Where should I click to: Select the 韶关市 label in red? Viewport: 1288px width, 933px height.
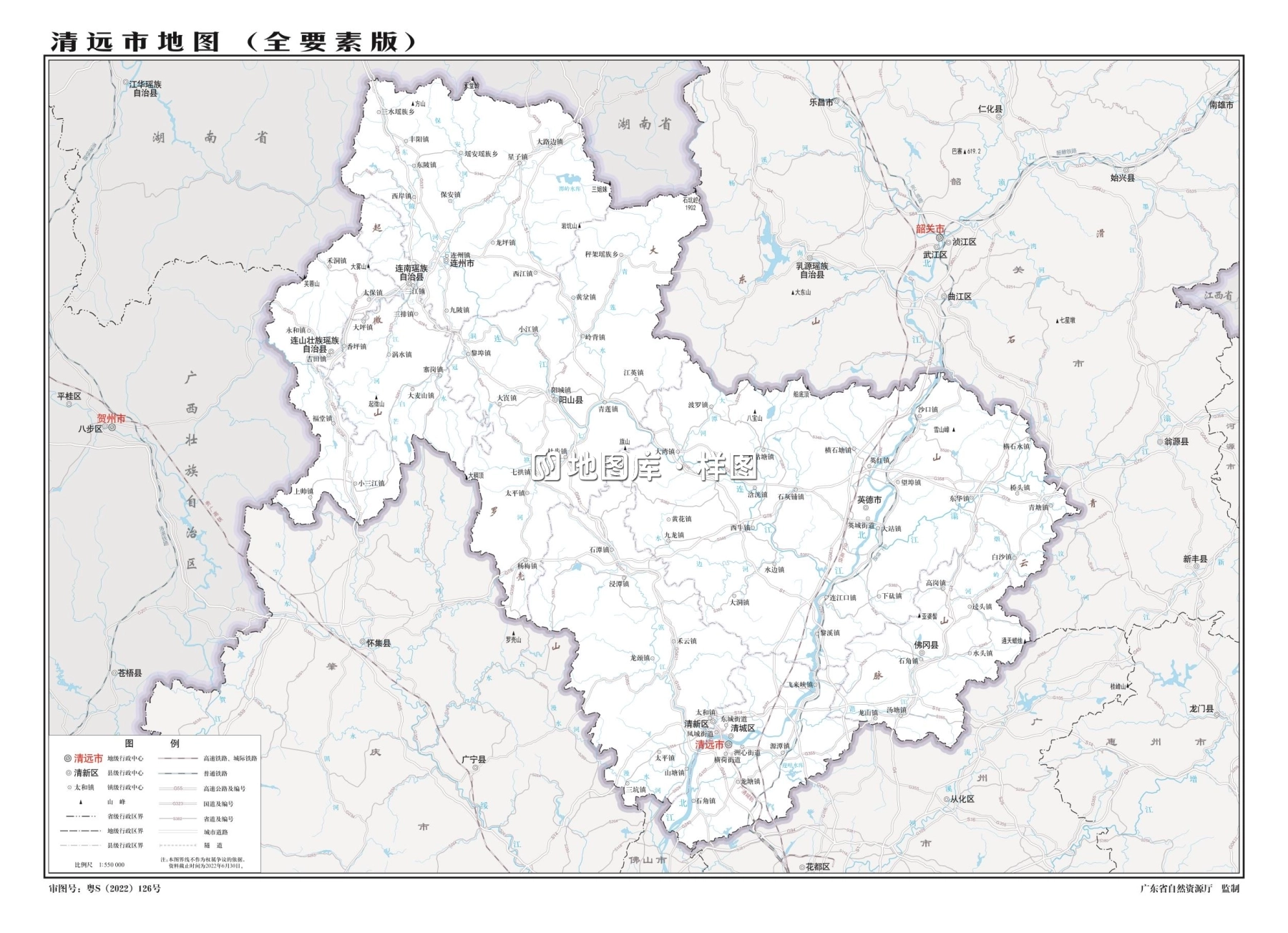(x=930, y=229)
